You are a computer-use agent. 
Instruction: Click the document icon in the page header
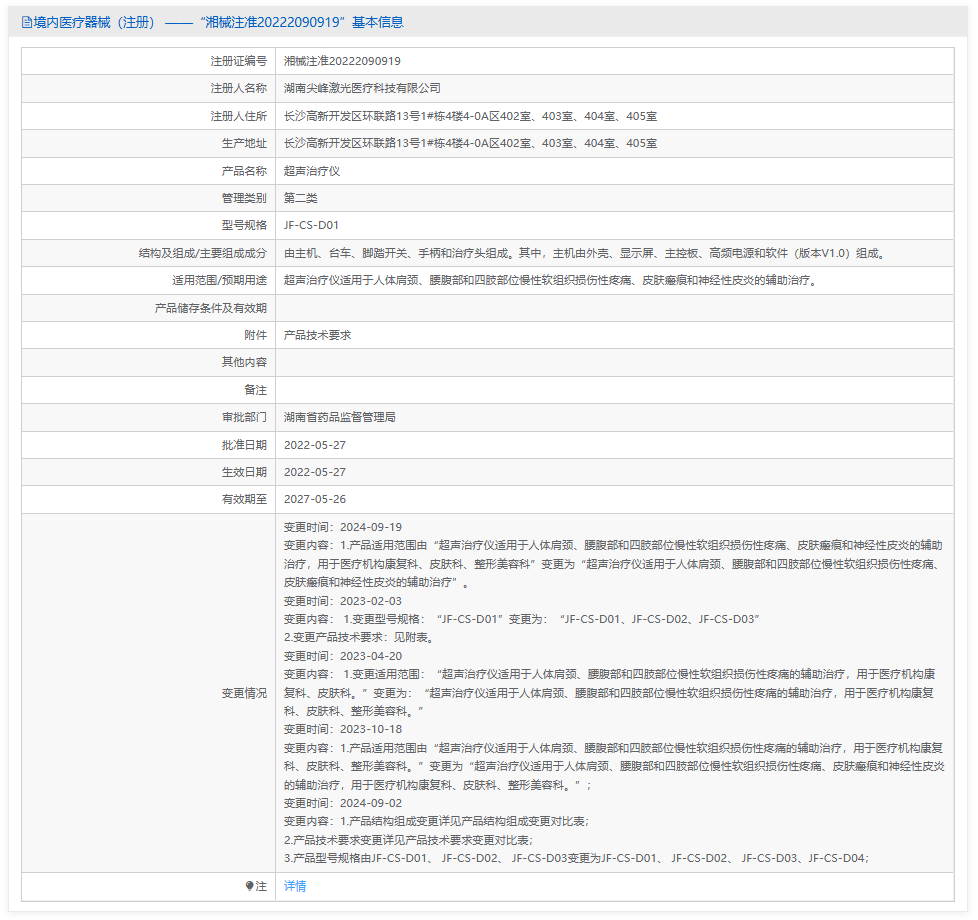tap(27, 22)
